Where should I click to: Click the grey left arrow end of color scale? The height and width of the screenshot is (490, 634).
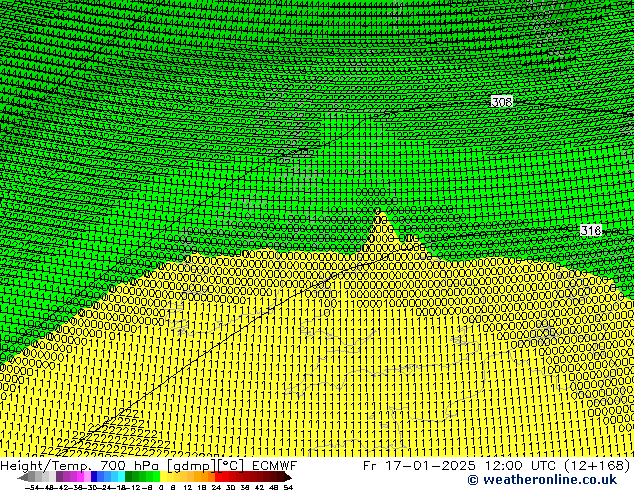point(22,477)
